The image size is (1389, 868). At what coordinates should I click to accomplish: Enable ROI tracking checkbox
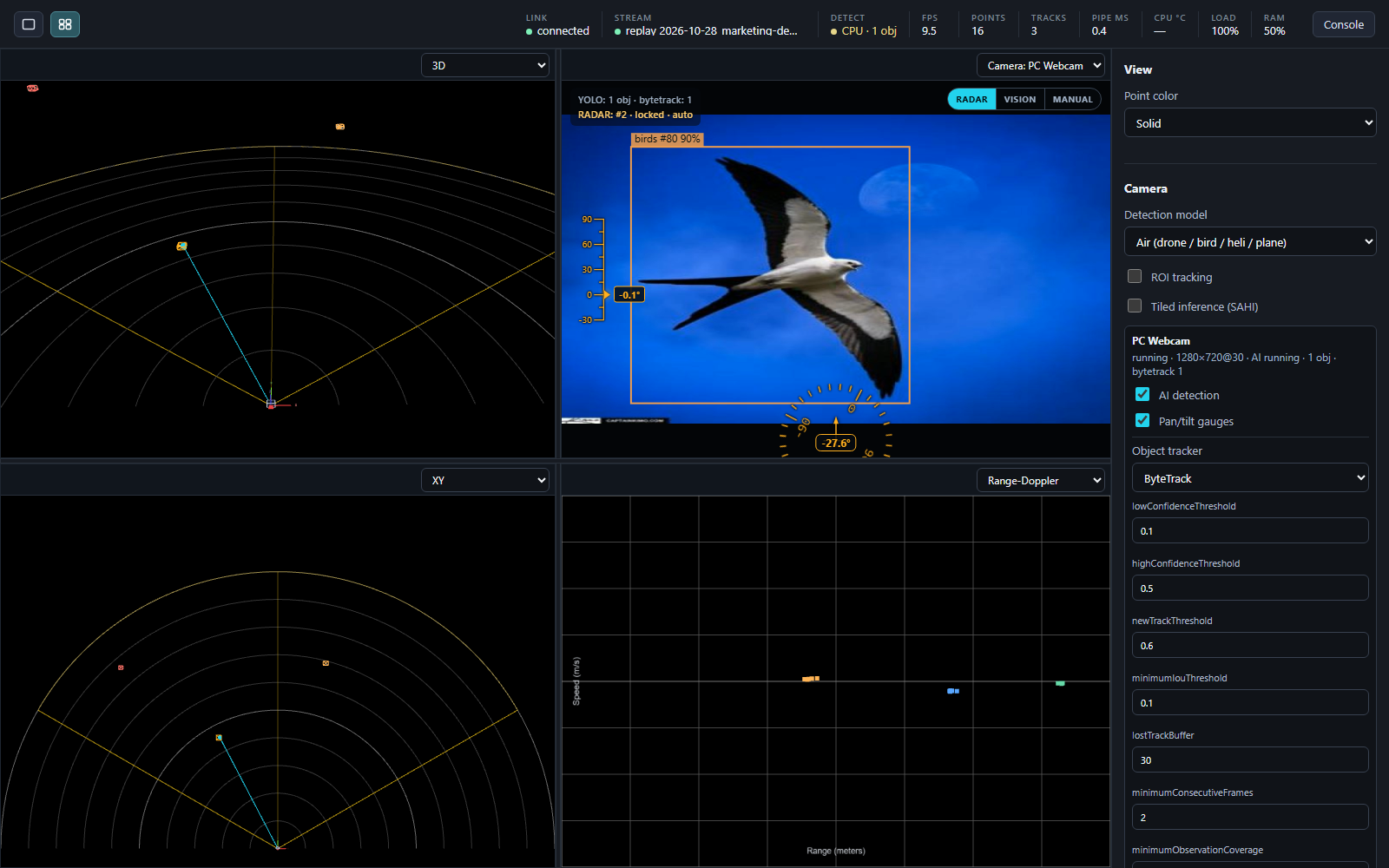coord(1135,276)
